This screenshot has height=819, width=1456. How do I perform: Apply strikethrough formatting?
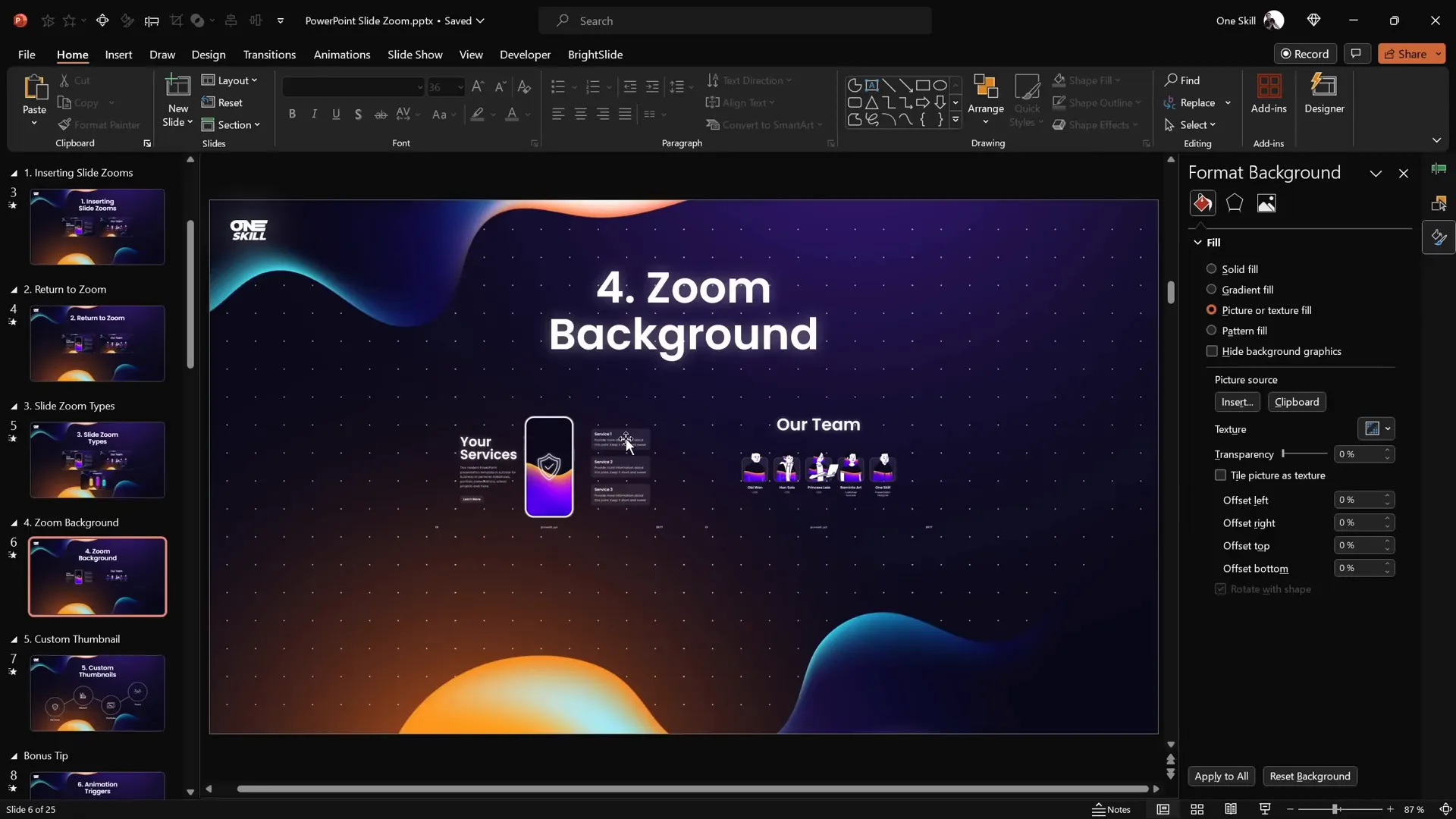[x=381, y=114]
